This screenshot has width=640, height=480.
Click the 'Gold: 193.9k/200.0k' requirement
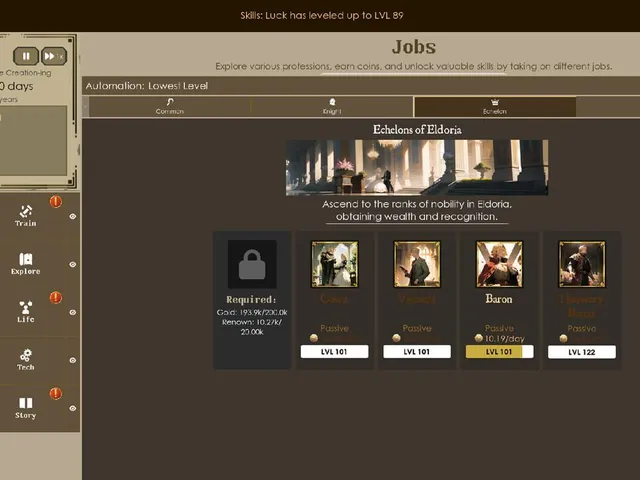click(252, 312)
